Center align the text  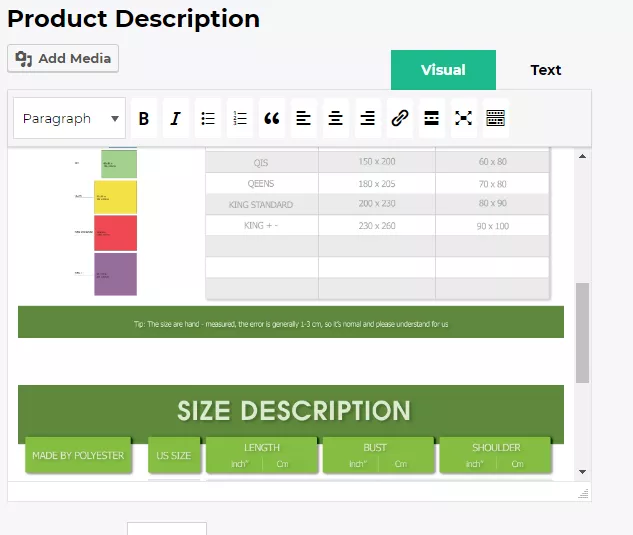[336, 118]
